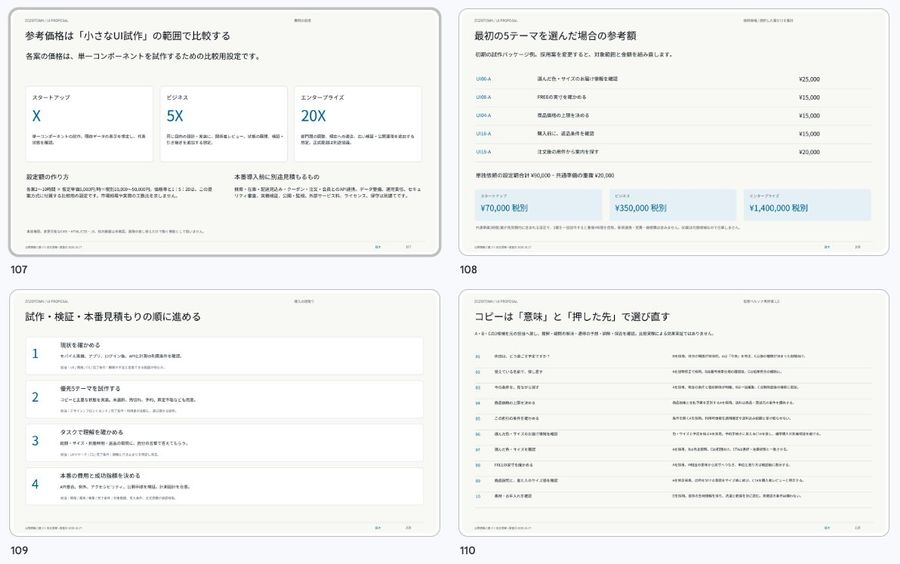Click step 1 heading 現状を確かめる
Screen dimensions: 900x564
(80, 345)
